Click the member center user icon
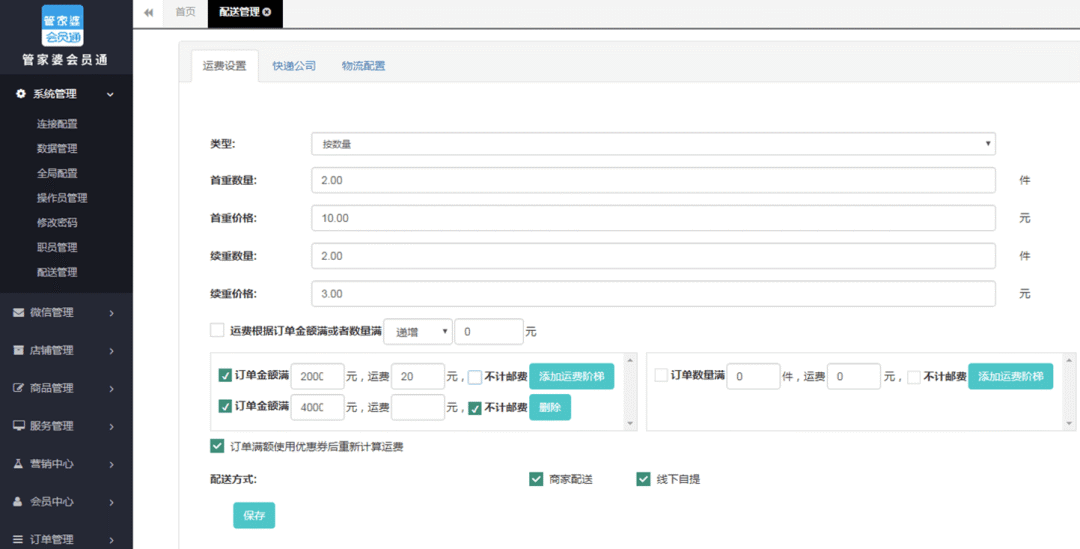 click(x=19, y=502)
